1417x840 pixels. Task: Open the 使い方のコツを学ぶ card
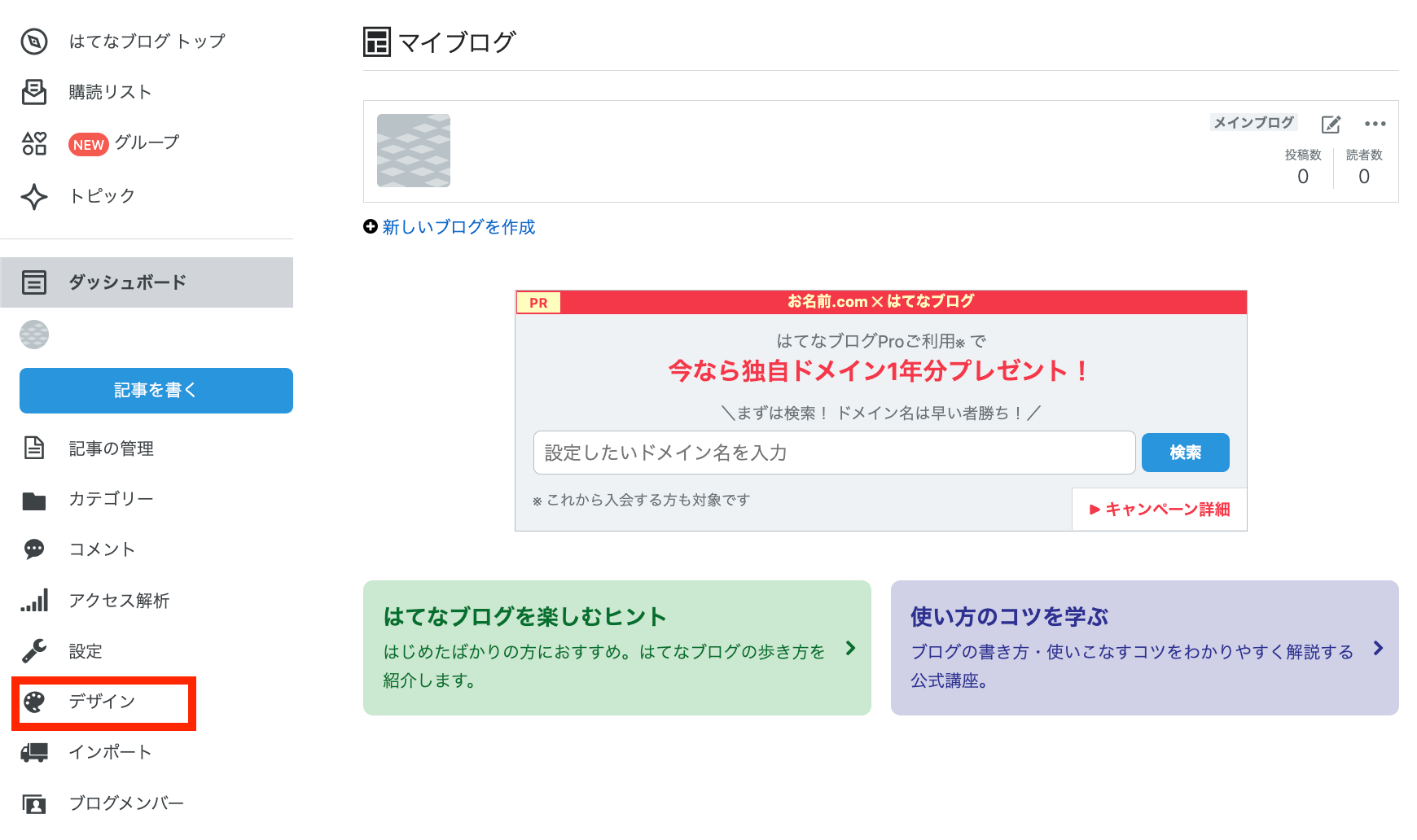pos(1145,648)
